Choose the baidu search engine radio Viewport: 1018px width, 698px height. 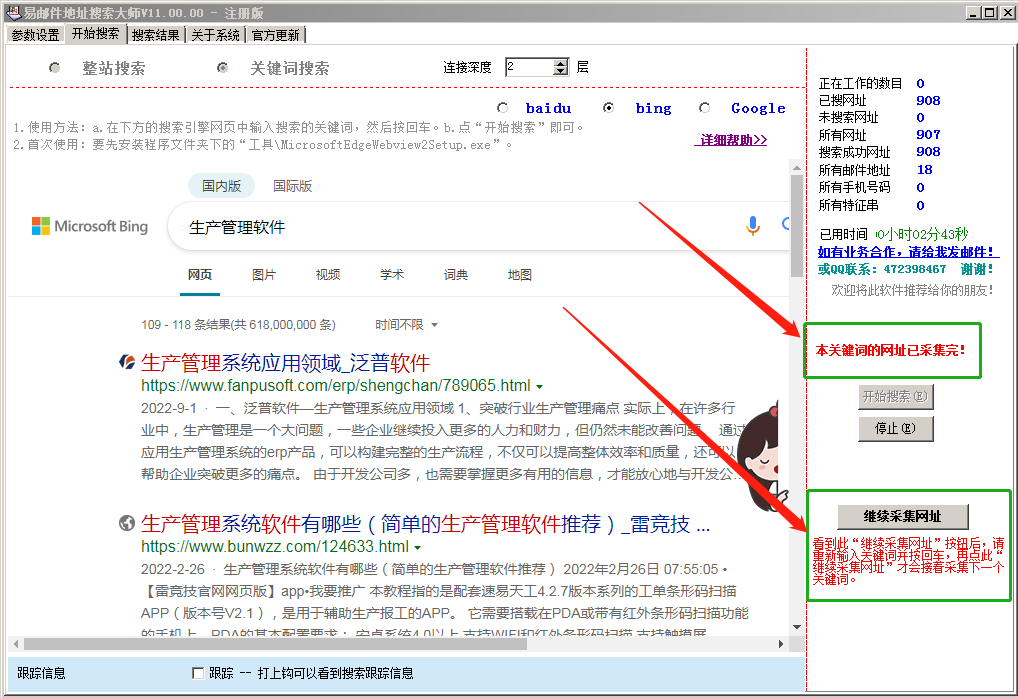coord(503,108)
